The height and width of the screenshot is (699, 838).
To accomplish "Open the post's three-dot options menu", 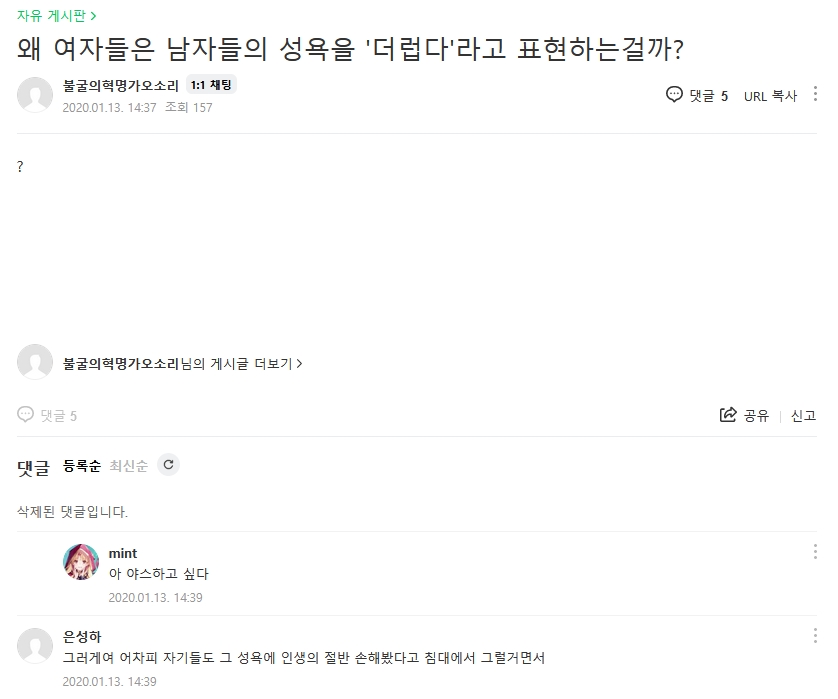I will tap(816, 95).
